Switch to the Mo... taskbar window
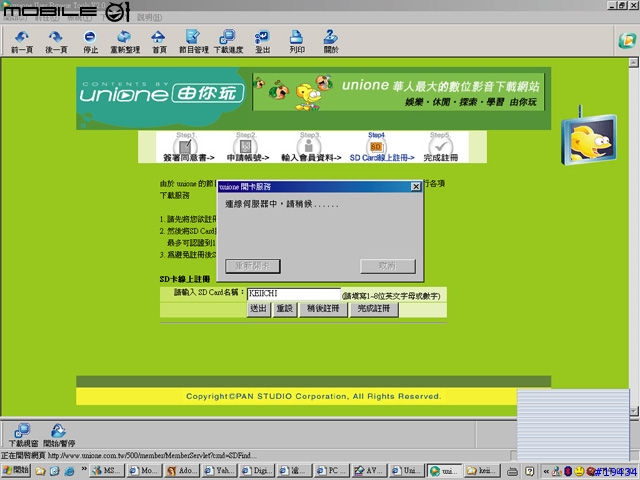The height and width of the screenshot is (480, 640). [x=144, y=471]
